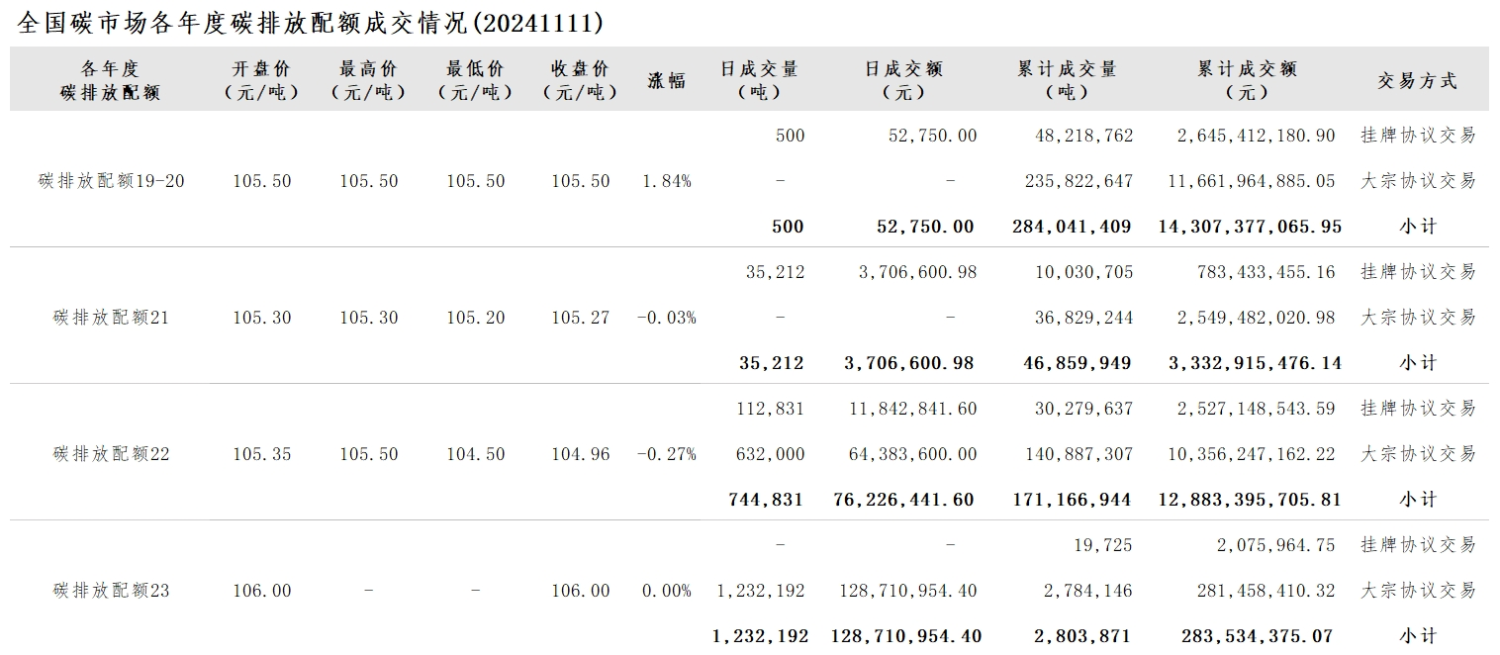This screenshot has height=655, width=1500.
Task: Select the 碳排放配额19-20 row label
Action: (112, 181)
